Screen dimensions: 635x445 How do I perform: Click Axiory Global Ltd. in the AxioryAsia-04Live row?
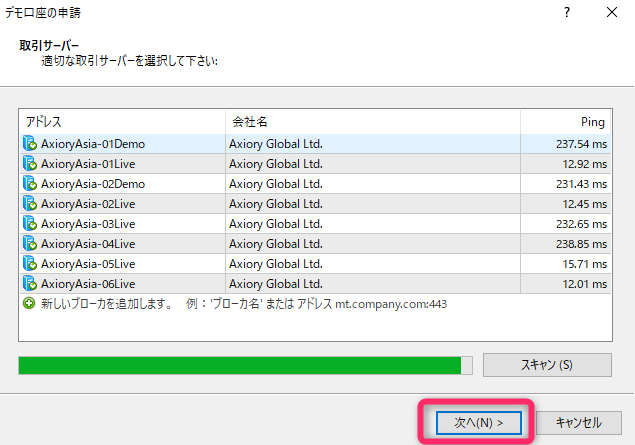click(x=276, y=244)
